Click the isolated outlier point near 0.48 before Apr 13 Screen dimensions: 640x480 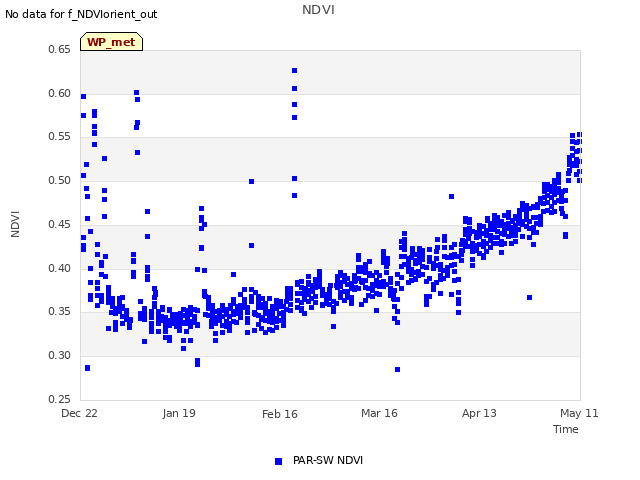(x=451, y=196)
